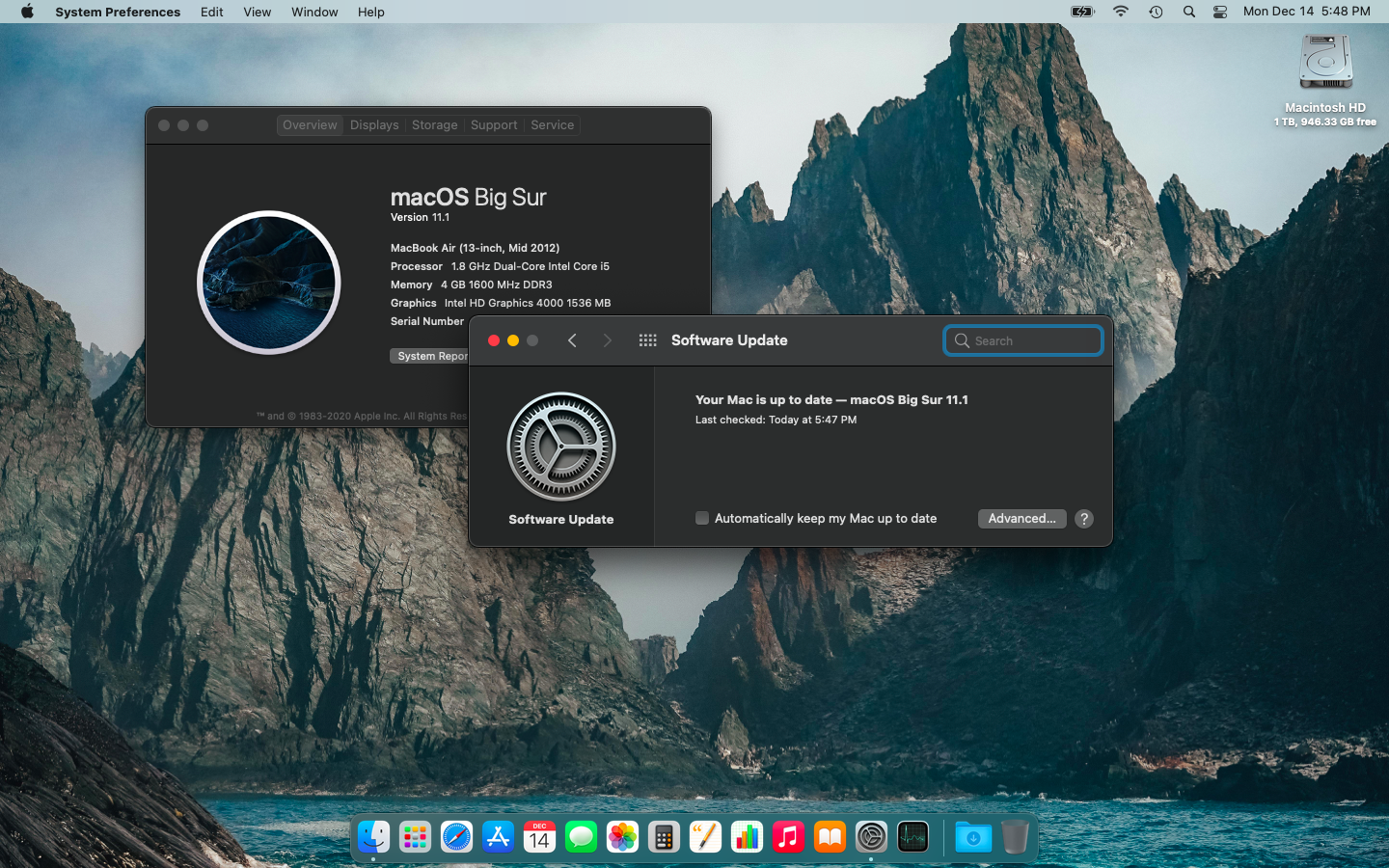This screenshot has width=1389, height=868.
Task: Click System Preferences icon in Dock
Action: (x=871, y=837)
